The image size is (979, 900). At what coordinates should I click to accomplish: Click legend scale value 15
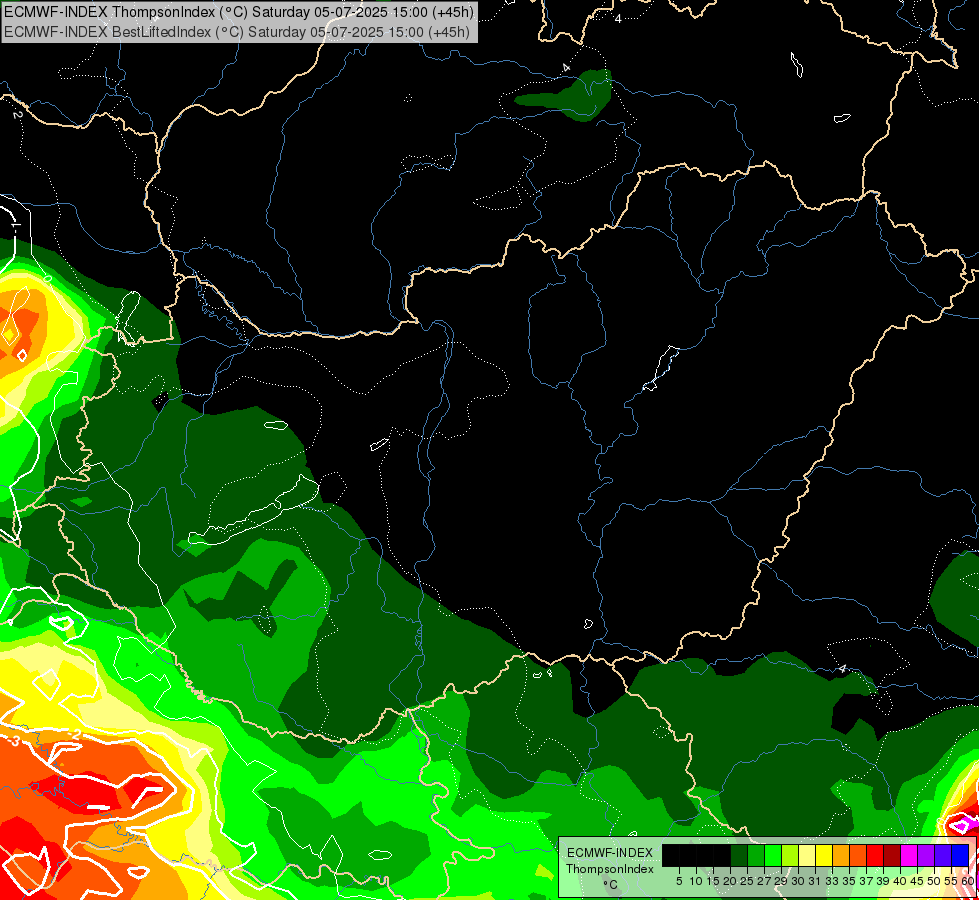[714, 881]
